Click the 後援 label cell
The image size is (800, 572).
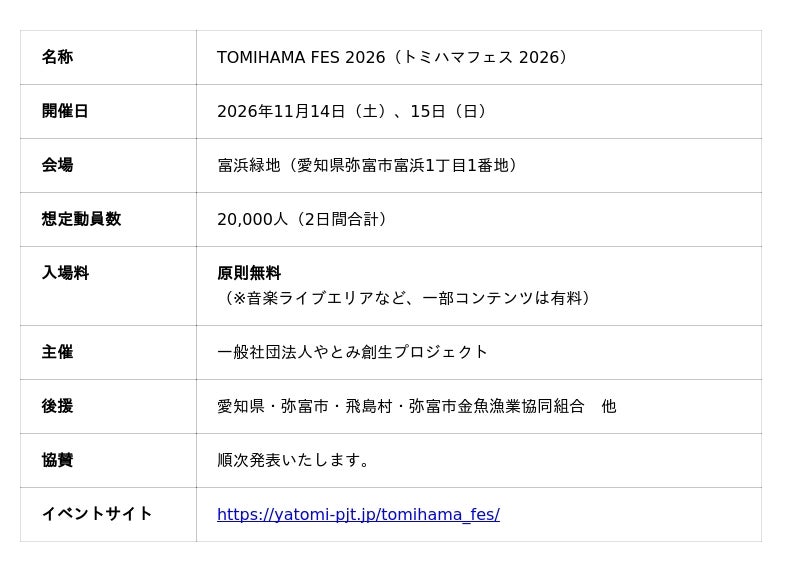click(108, 406)
